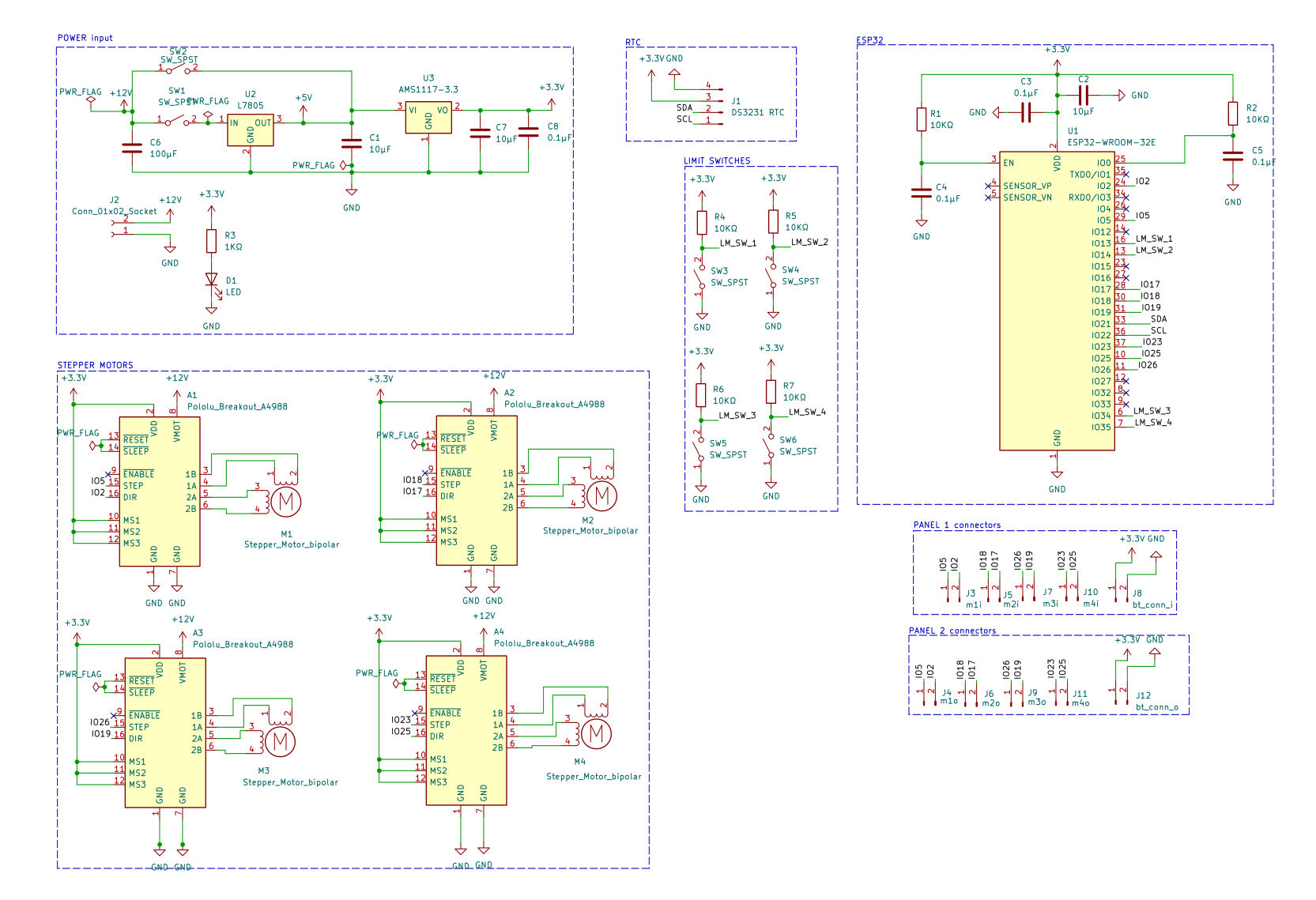Screen dimensions: 1316x900
Task: Select the A3 Pololu driver block
Action: [165, 733]
